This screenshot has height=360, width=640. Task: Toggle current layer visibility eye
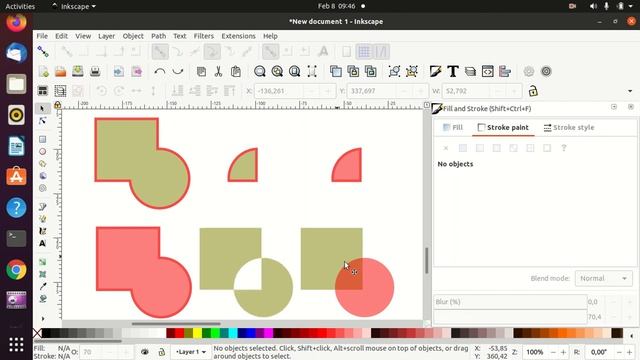pos(144,352)
